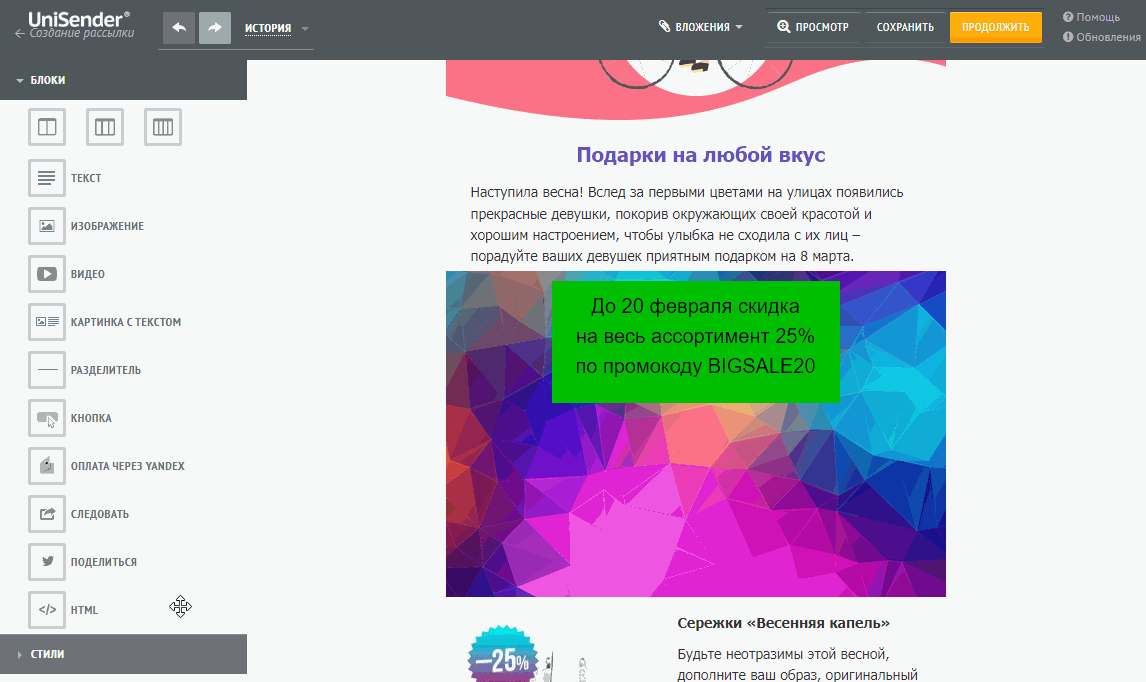Select the HTML code block icon

[47, 610]
